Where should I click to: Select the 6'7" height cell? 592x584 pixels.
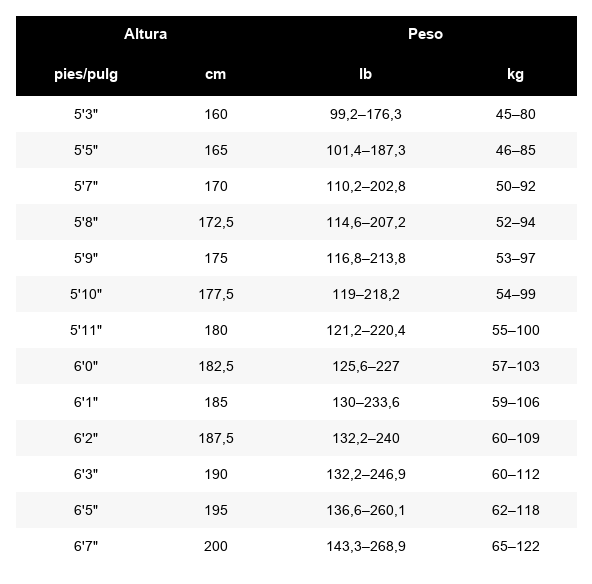pyautogui.click(x=86, y=546)
